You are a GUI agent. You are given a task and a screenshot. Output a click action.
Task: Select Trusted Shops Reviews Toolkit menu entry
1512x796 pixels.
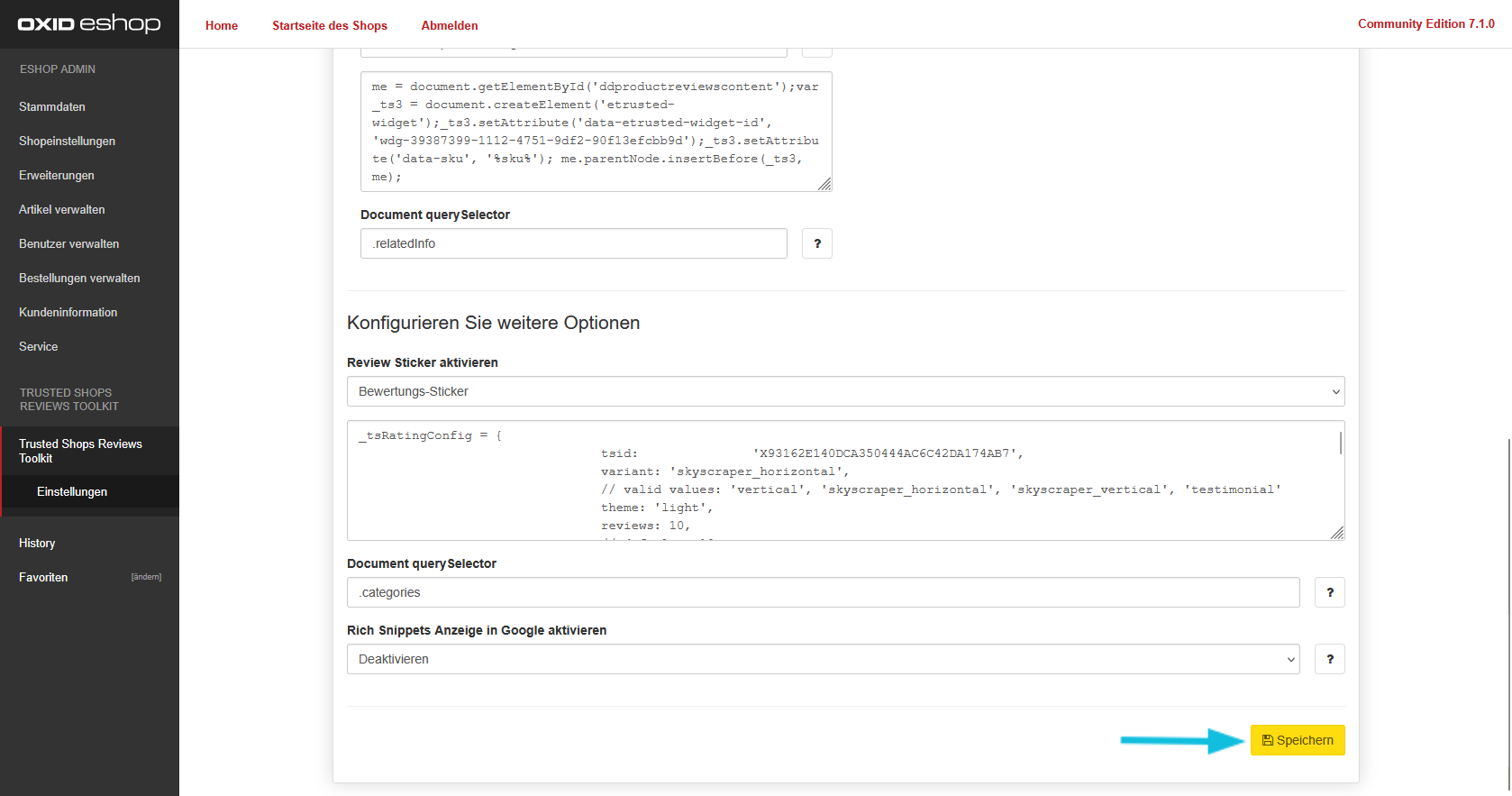click(x=89, y=451)
